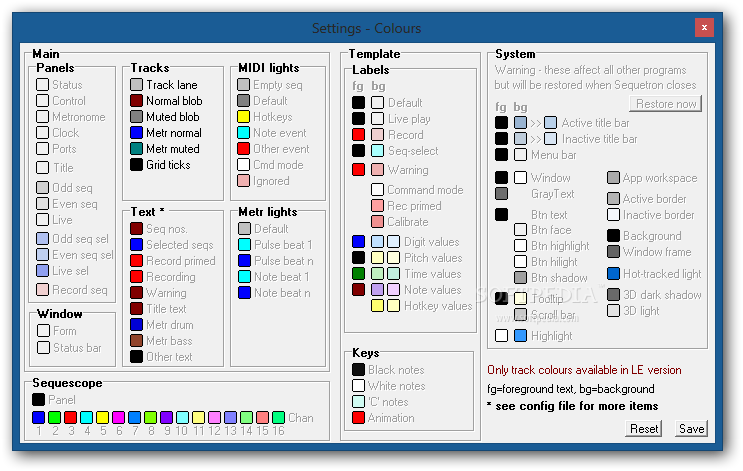Change the Selected seqs blue swatch

point(136,245)
